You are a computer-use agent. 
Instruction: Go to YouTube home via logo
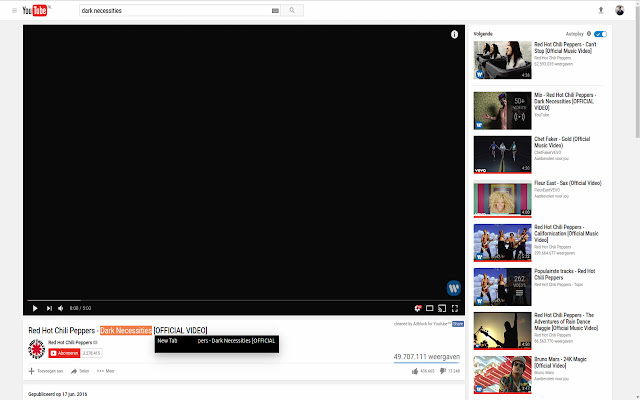click(x=36, y=11)
